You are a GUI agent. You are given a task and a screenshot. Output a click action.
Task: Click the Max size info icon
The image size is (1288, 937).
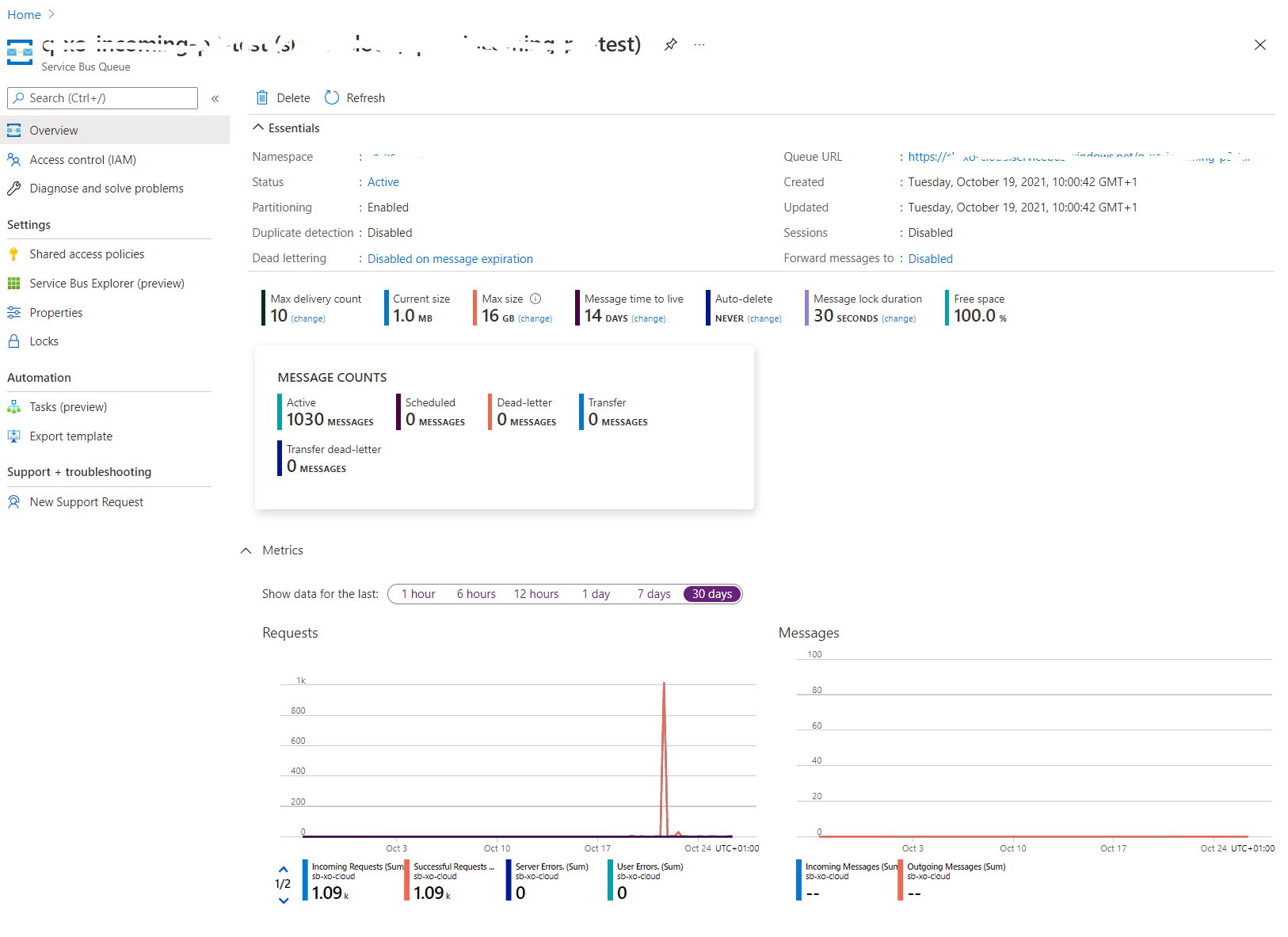point(535,299)
